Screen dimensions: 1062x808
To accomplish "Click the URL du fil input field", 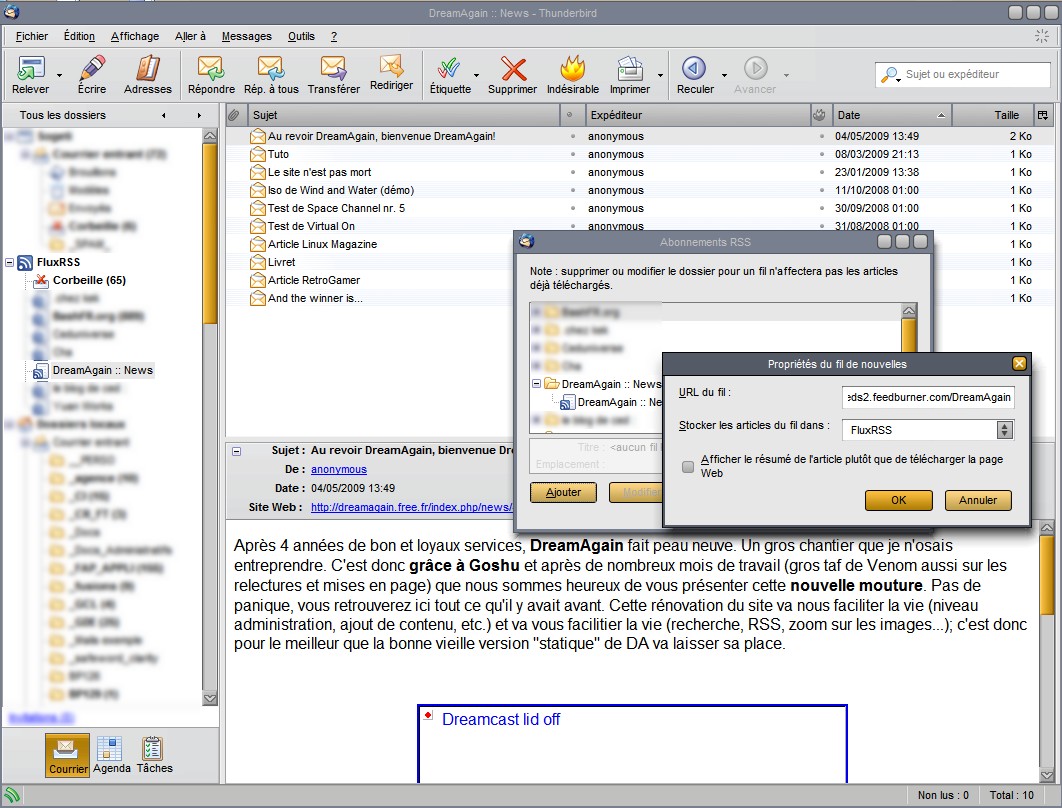I will [x=928, y=398].
